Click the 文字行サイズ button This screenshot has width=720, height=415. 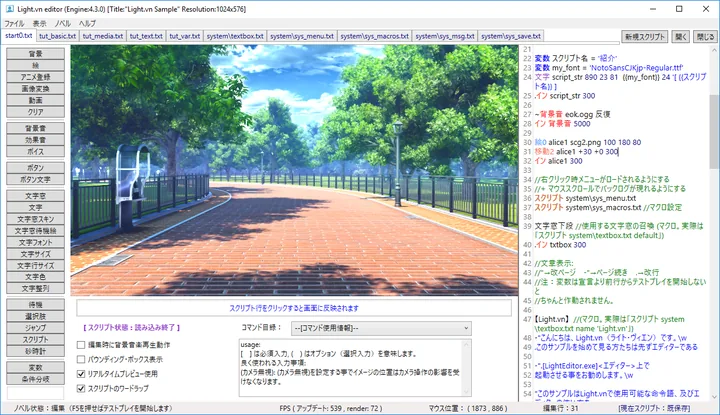(35, 265)
